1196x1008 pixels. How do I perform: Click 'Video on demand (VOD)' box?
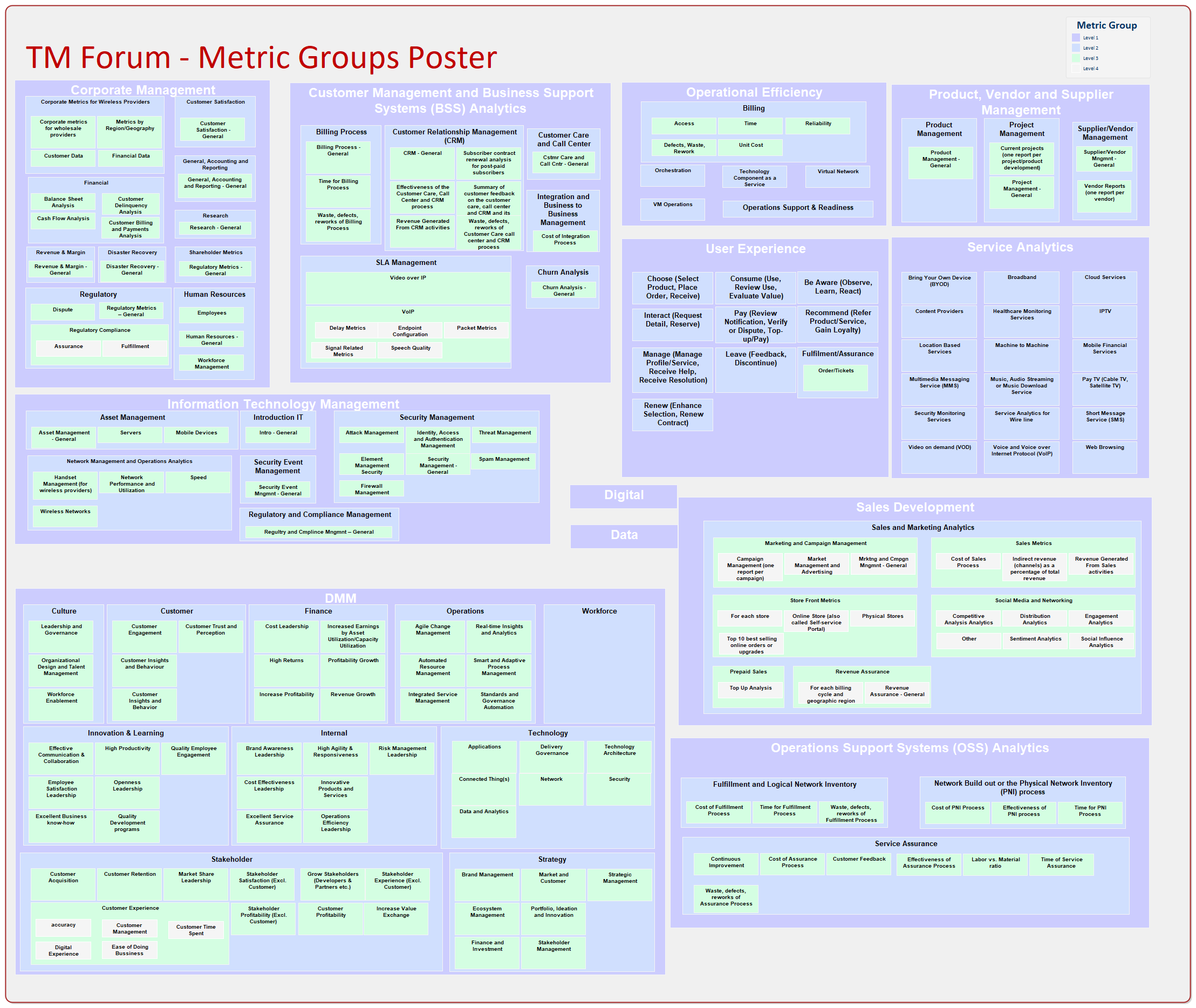point(939,457)
